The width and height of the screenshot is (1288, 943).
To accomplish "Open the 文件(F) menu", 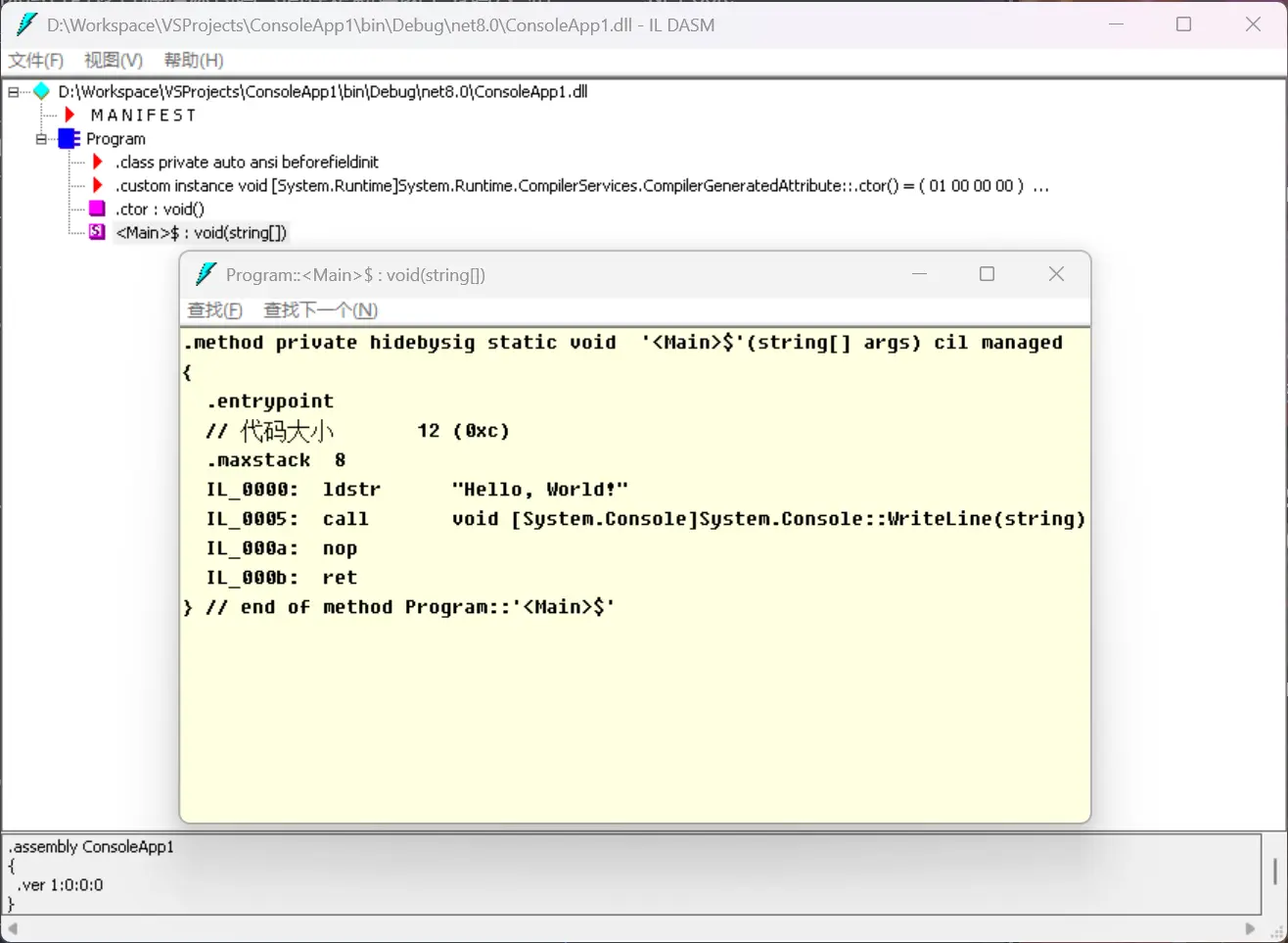I will pyautogui.click(x=36, y=61).
